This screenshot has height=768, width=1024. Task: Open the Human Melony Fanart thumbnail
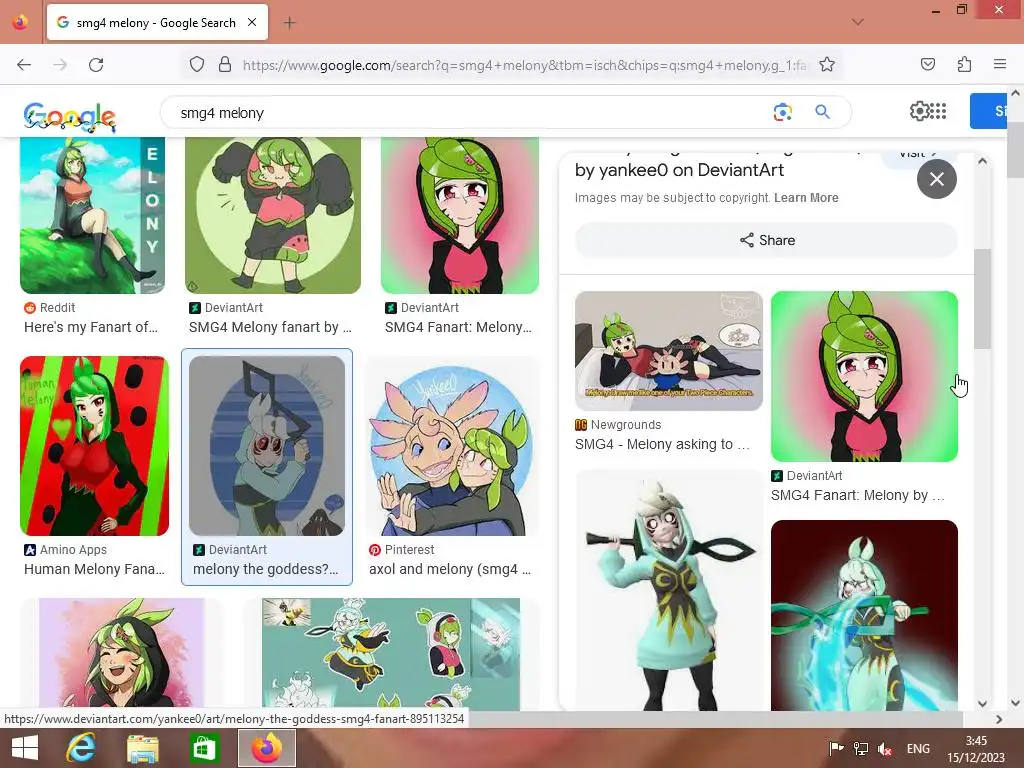coord(95,446)
